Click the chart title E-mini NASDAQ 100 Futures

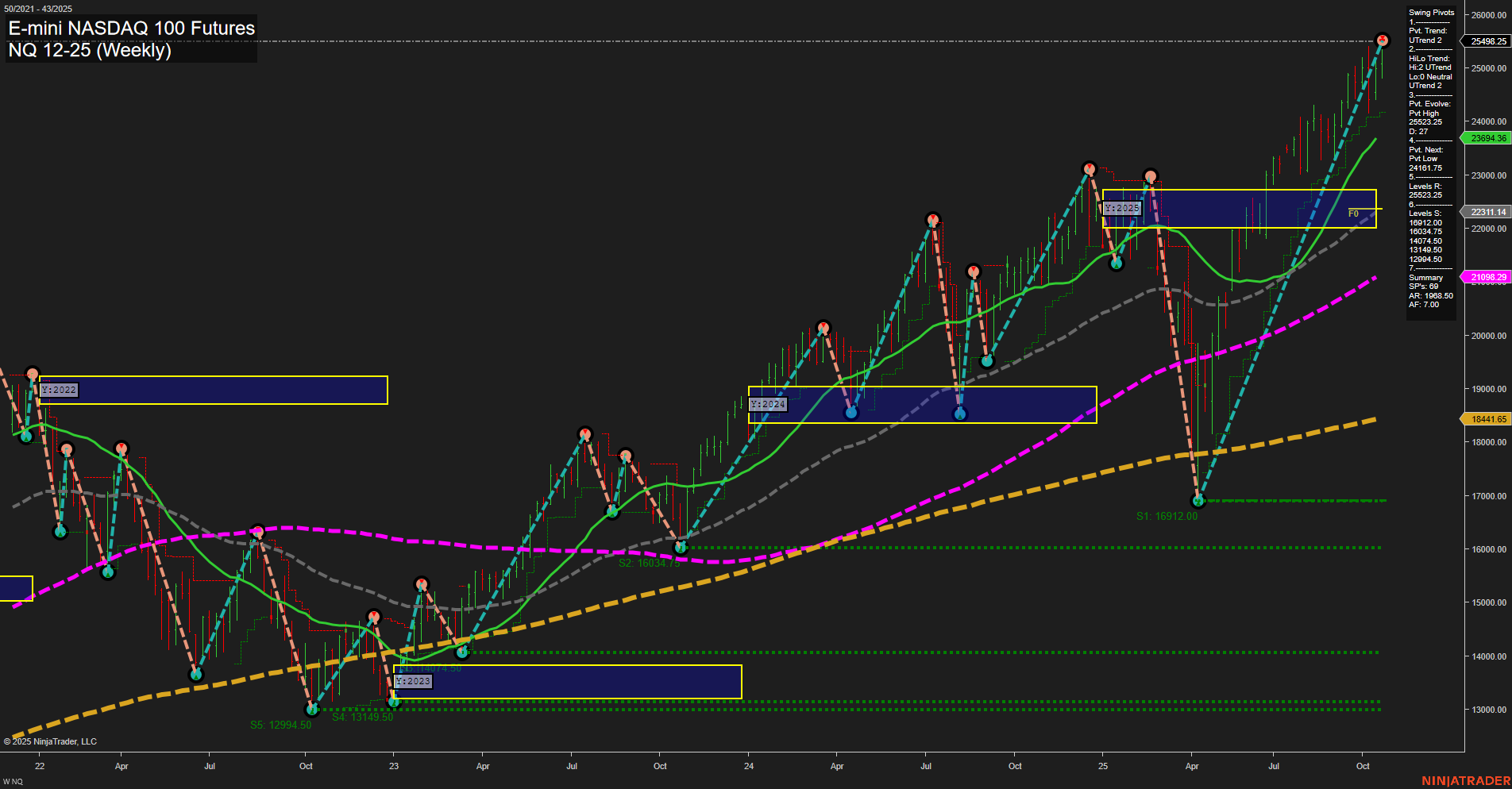[129, 29]
